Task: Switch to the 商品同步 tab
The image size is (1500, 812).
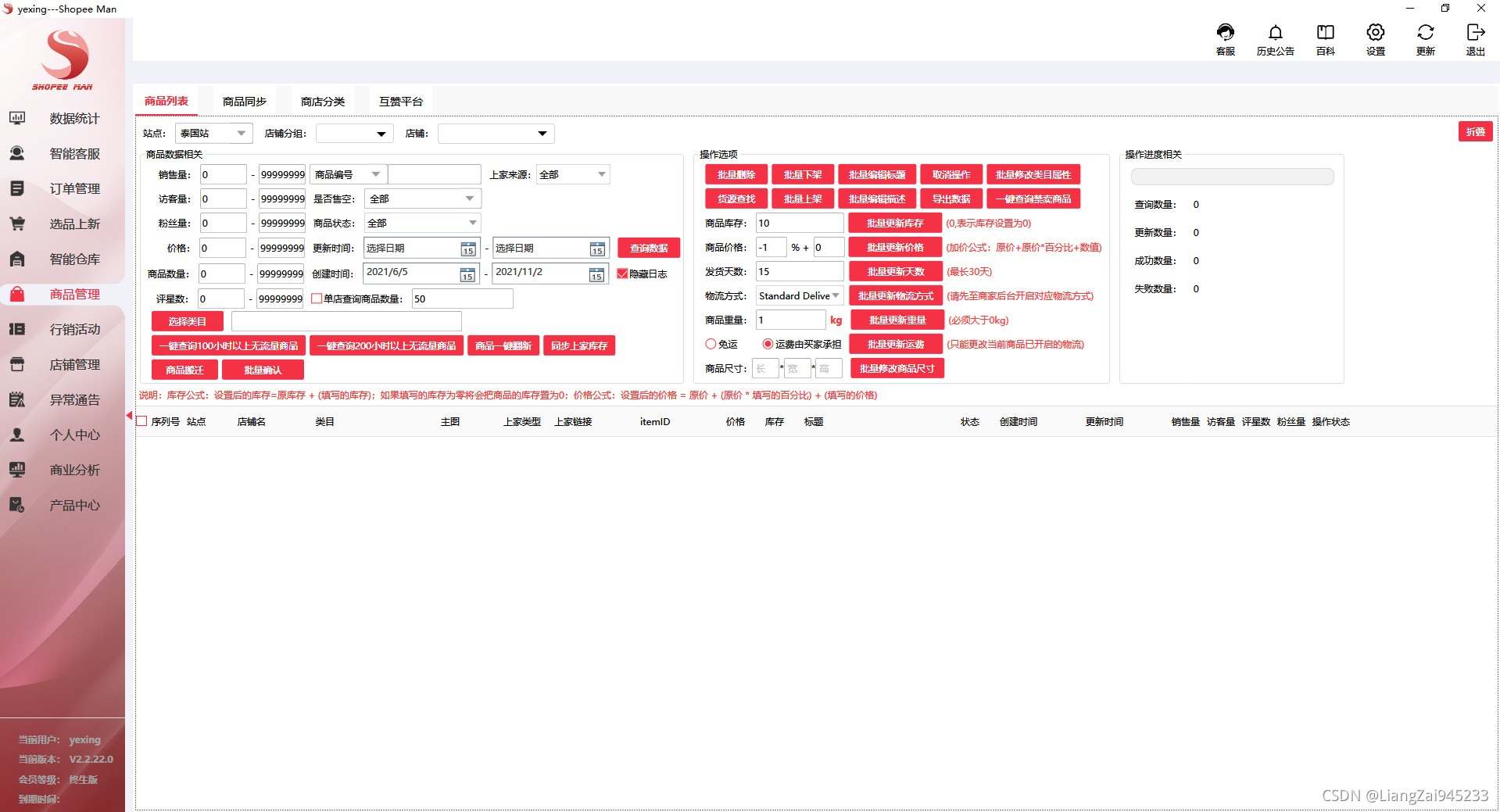Action: pos(245,102)
